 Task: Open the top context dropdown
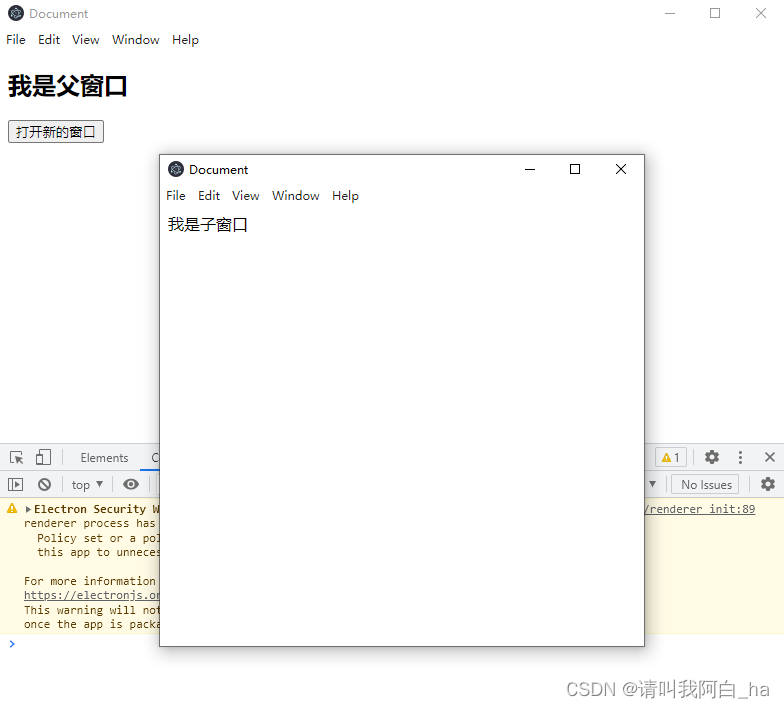pyautogui.click(x=87, y=485)
